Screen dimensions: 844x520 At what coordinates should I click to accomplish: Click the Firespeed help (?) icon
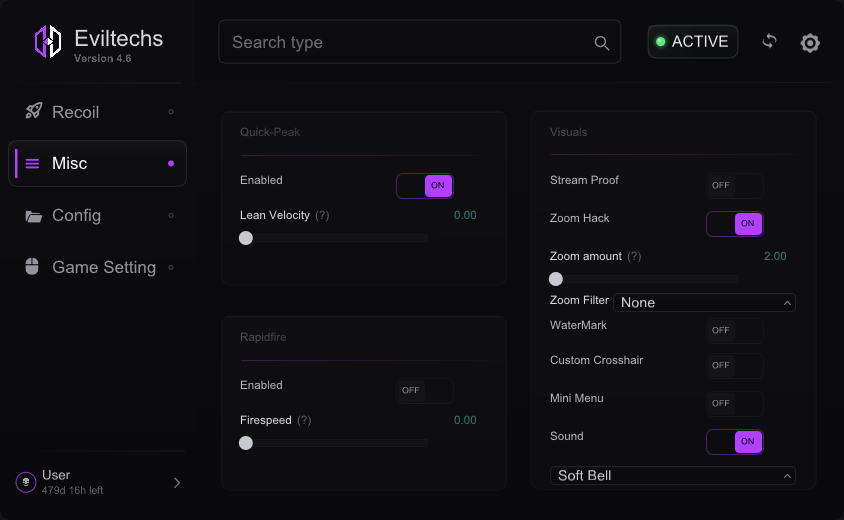(x=304, y=420)
